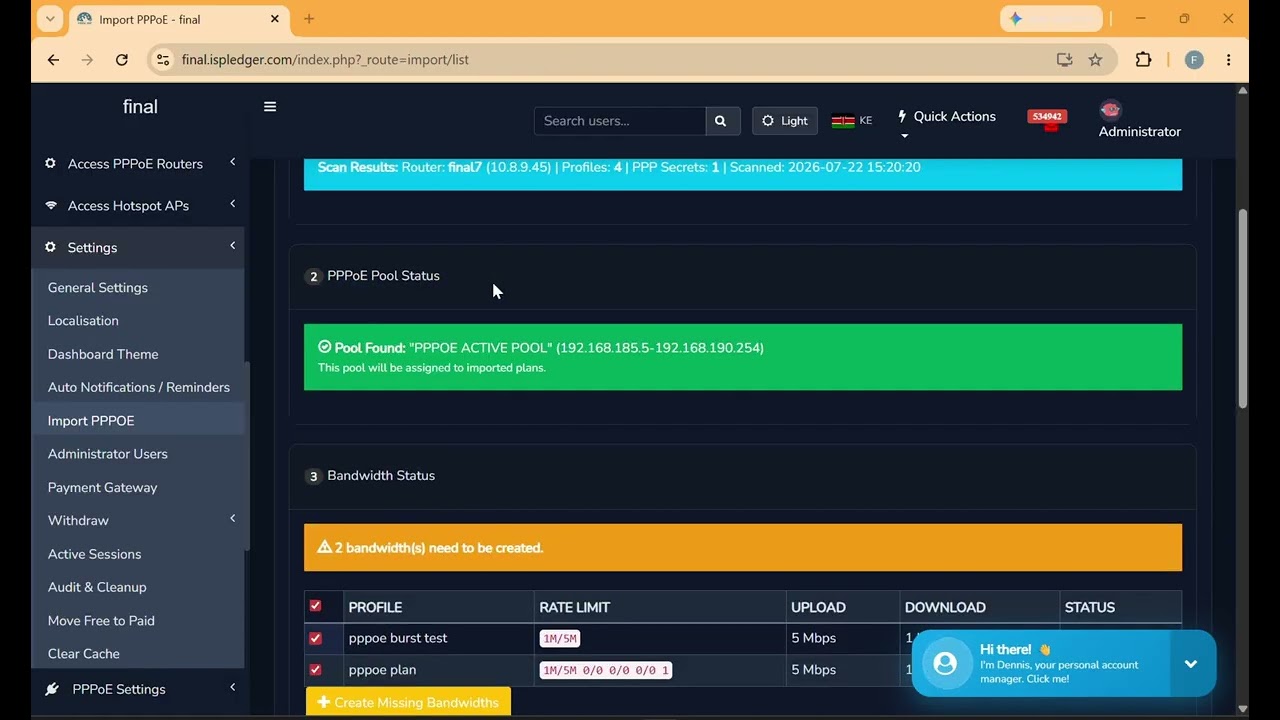Open the browser extensions puzzle icon

1143,60
